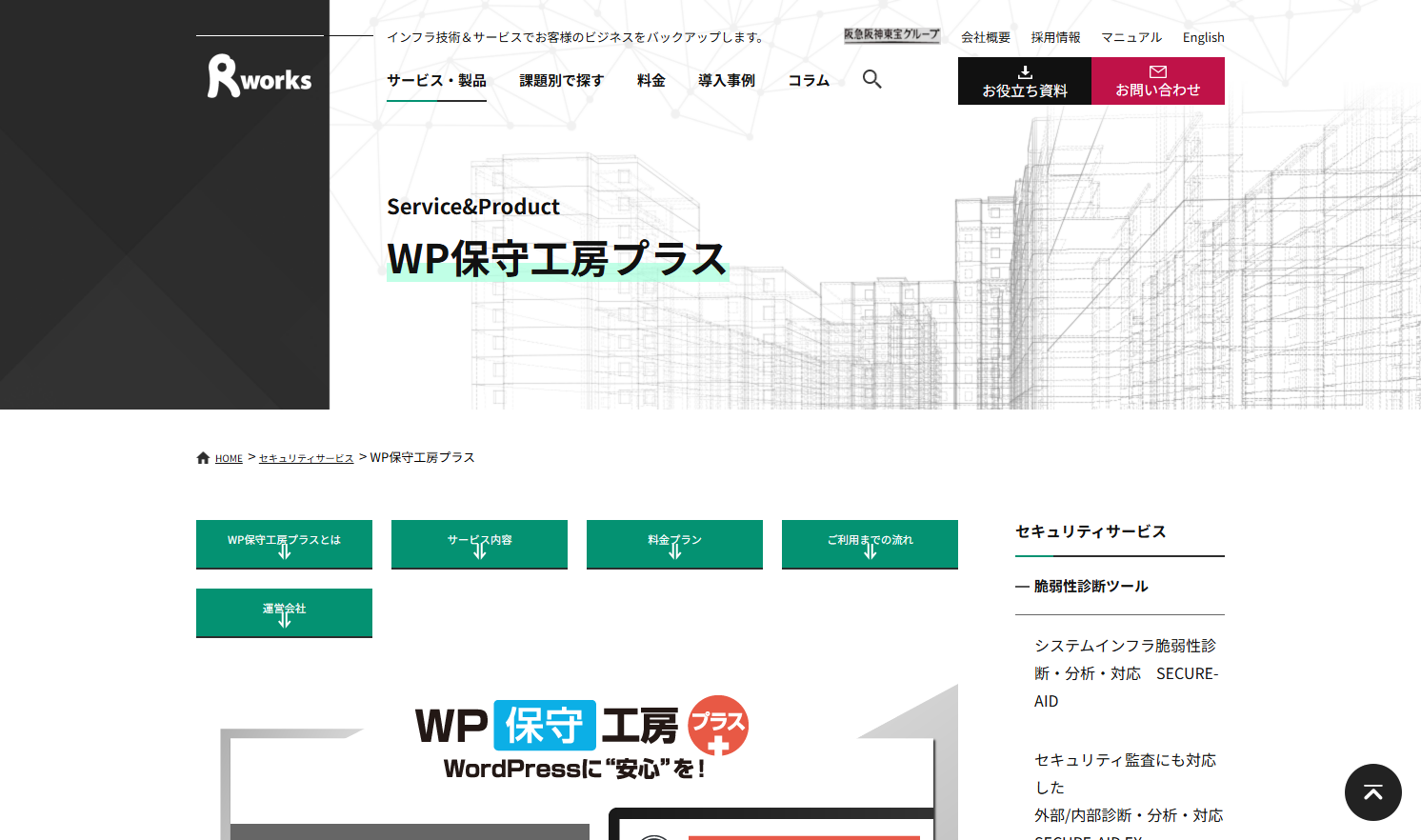Image resolution: width=1421 pixels, height=840 pixels.
Task: Switch the site language to English
Action: click(1203, 37)
